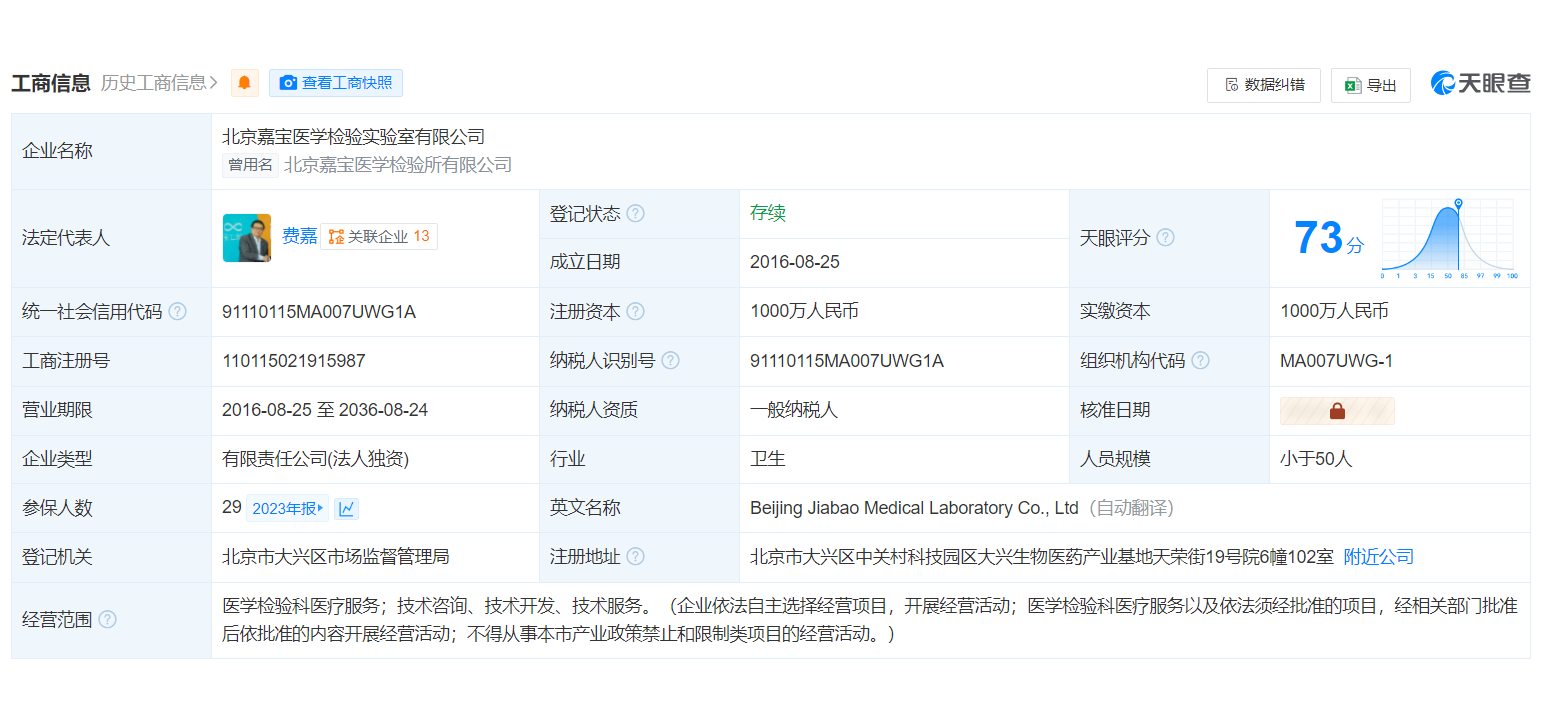Click organization code MA007UWG-1
Image resolution: width=1545 pixels, height=706 pixels.
tap(1336, 360)
